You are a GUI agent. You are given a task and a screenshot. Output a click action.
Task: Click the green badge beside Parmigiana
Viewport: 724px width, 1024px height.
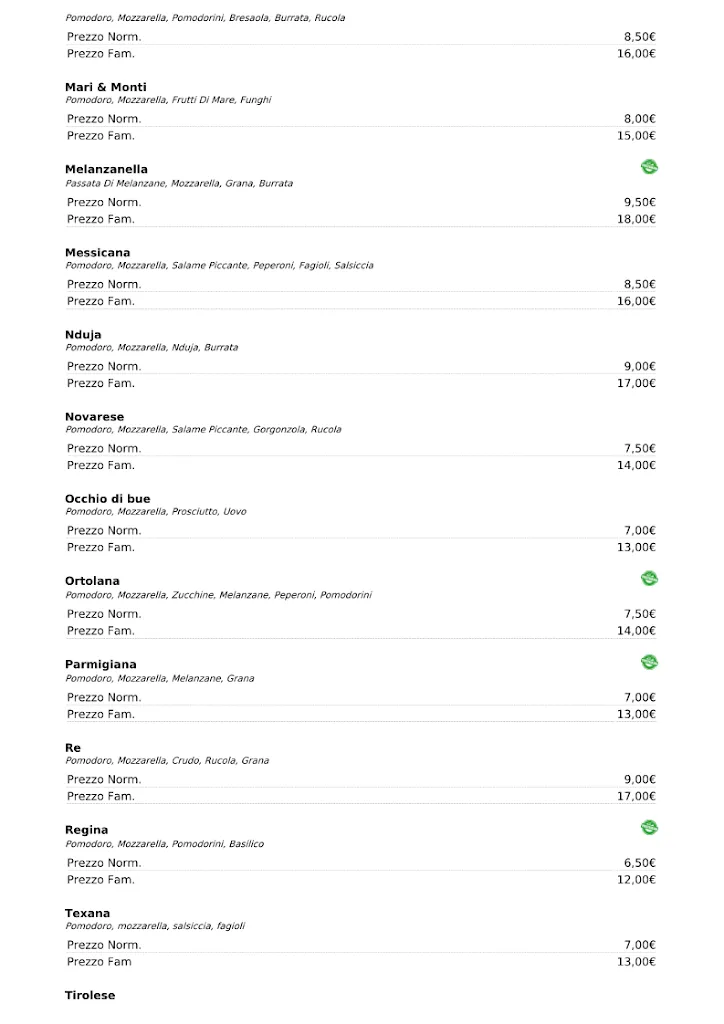(x=649, y=662)
